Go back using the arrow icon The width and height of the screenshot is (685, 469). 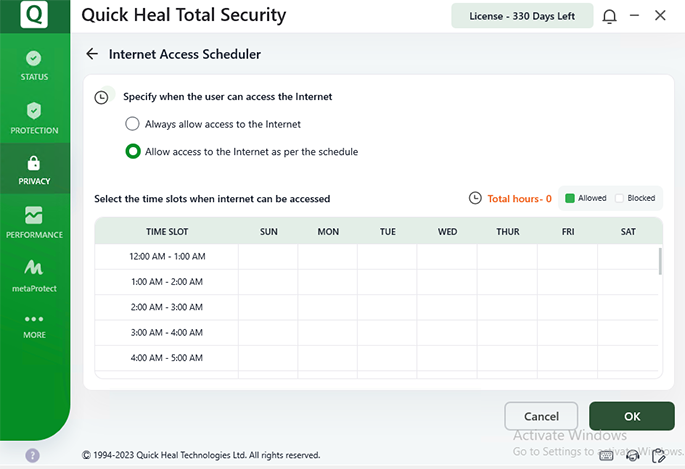click(x=92, y=55)
